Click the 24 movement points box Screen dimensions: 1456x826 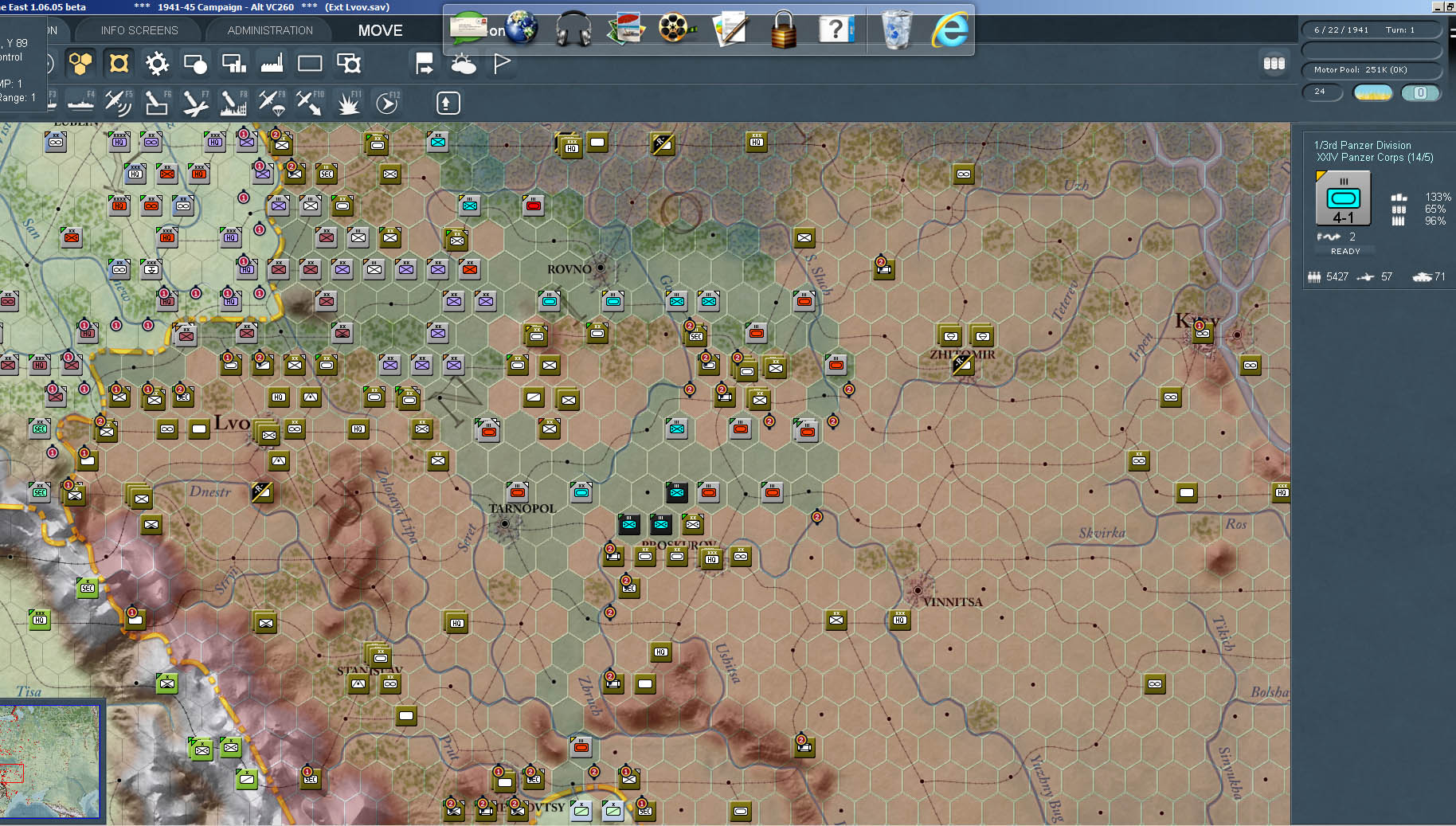point(1322,92)
